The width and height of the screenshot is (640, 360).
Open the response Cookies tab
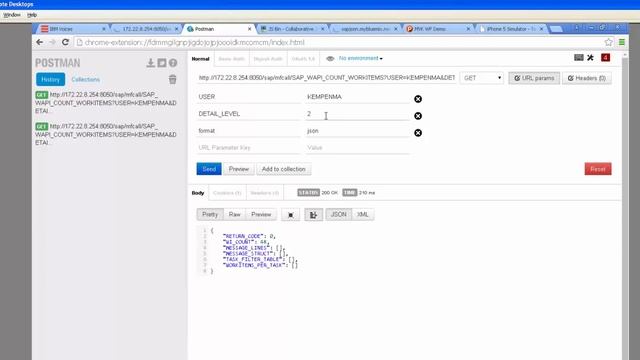tap(227, 193)
